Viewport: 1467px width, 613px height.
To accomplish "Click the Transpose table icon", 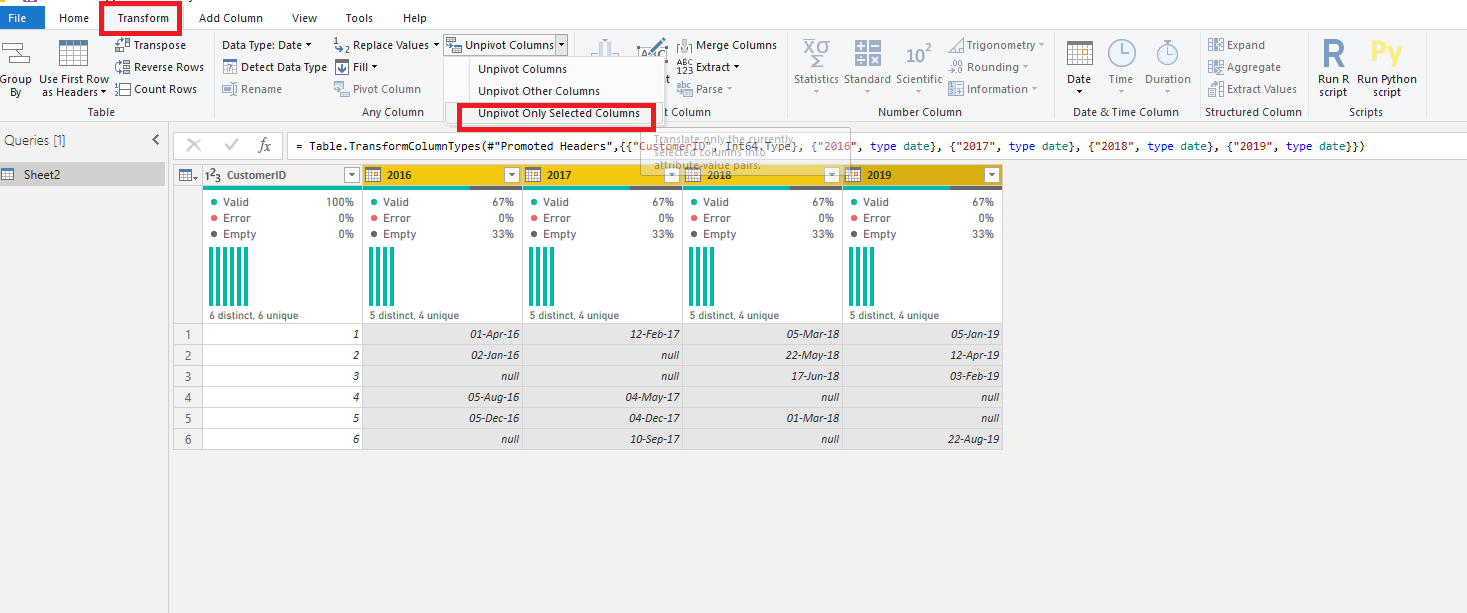I will click(123, 45).
